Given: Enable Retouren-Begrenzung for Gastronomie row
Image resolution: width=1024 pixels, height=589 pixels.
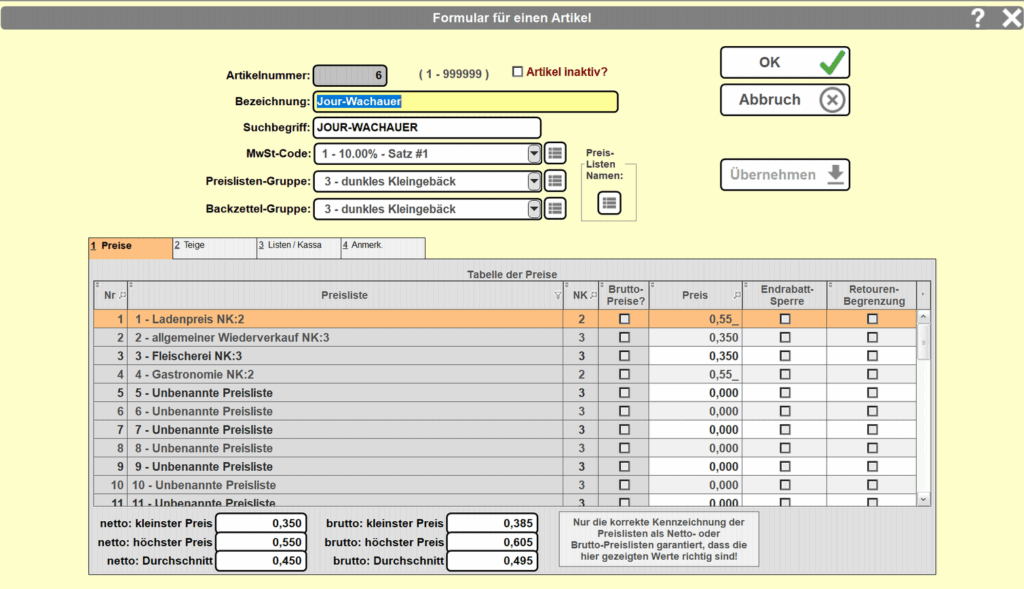Looking at the screenshot, I should tap(872, 374).
